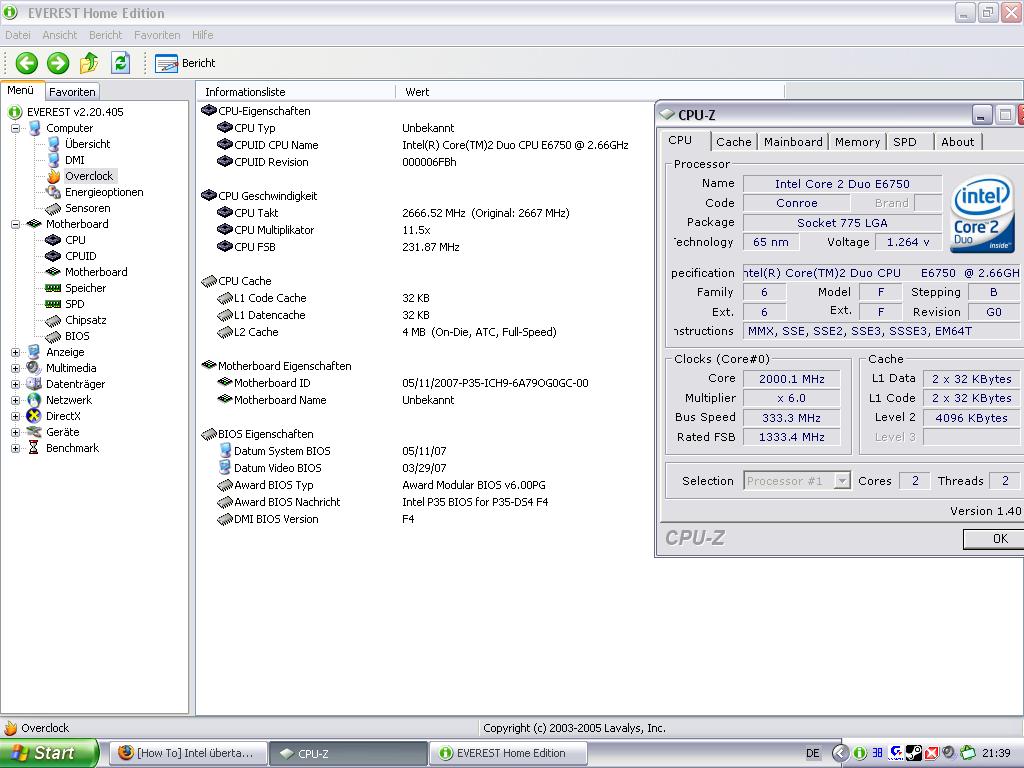
Task: Click the DE language indicator in tray
Action: point(812,753)
